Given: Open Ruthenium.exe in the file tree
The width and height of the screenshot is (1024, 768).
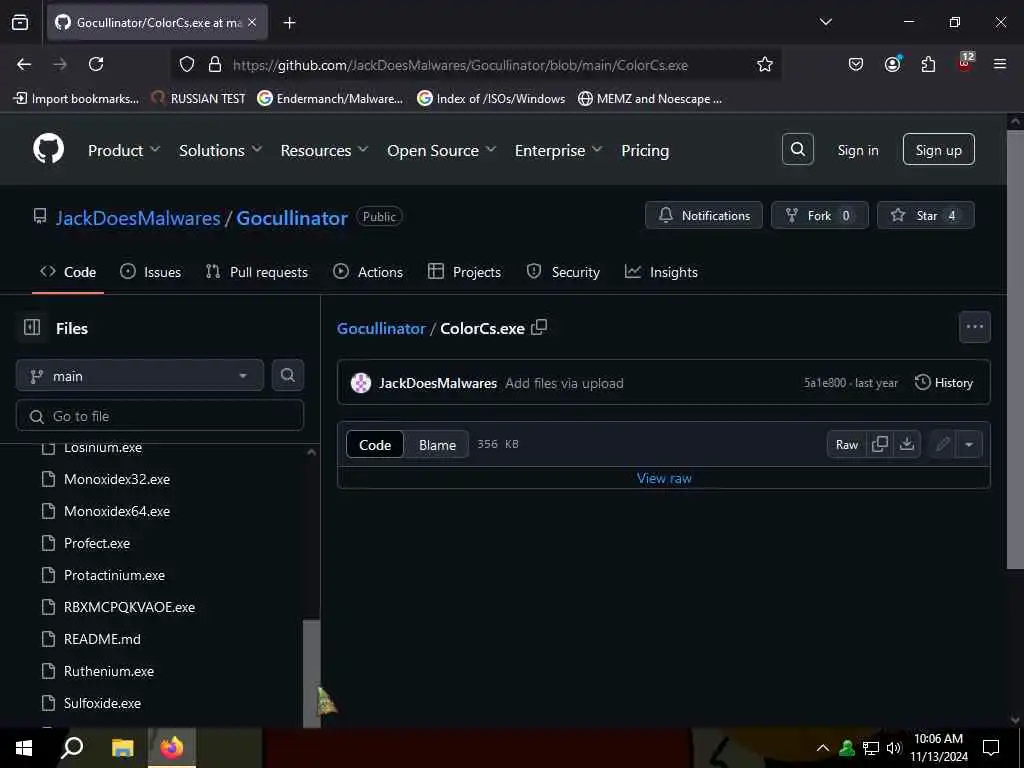Looking at the screenshot, I should tap(108, 671).
